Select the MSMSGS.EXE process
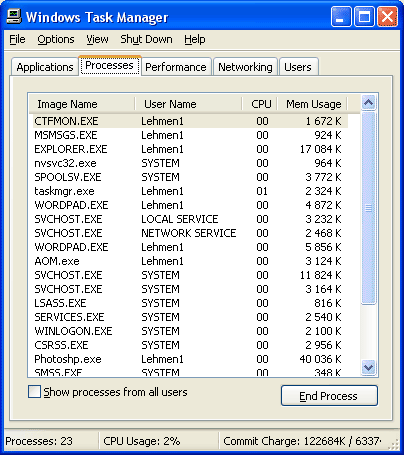This screenshot has height=455, width=404. point(190,135)
